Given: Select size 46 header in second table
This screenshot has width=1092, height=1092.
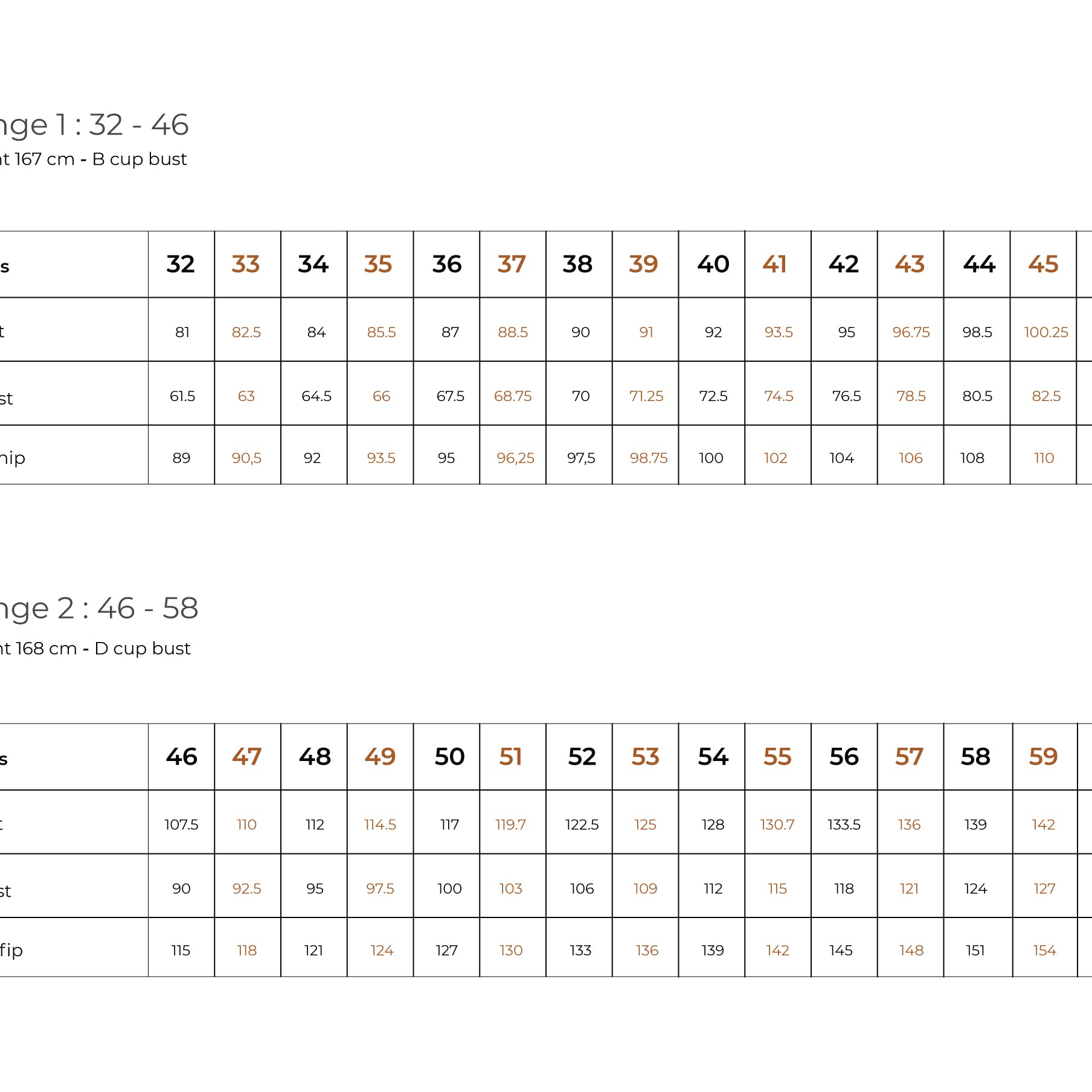Looking at the screenshot, I should [181, 756].
